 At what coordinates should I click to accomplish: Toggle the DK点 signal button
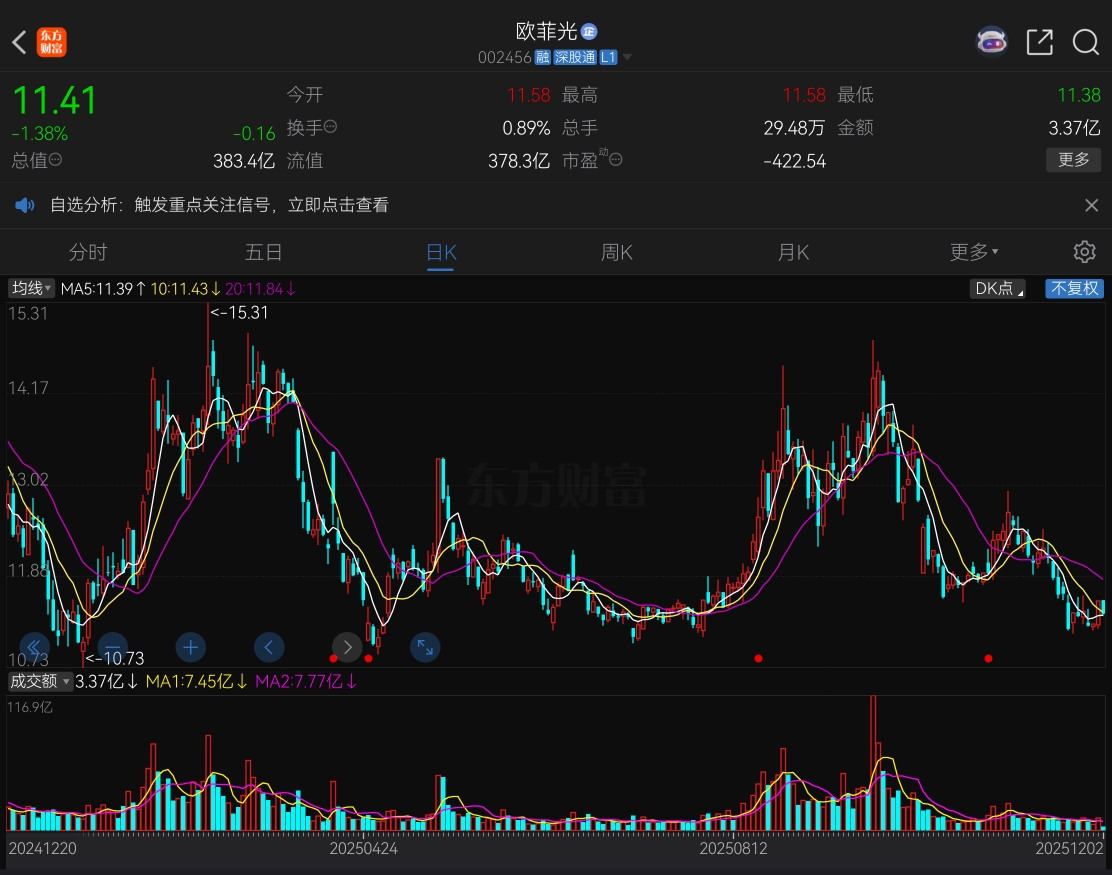(x=998, y=289)
